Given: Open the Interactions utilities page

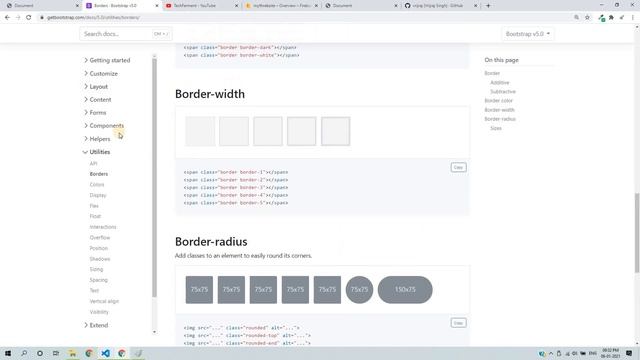Looking at the screenshot, I should coord(103,227).
